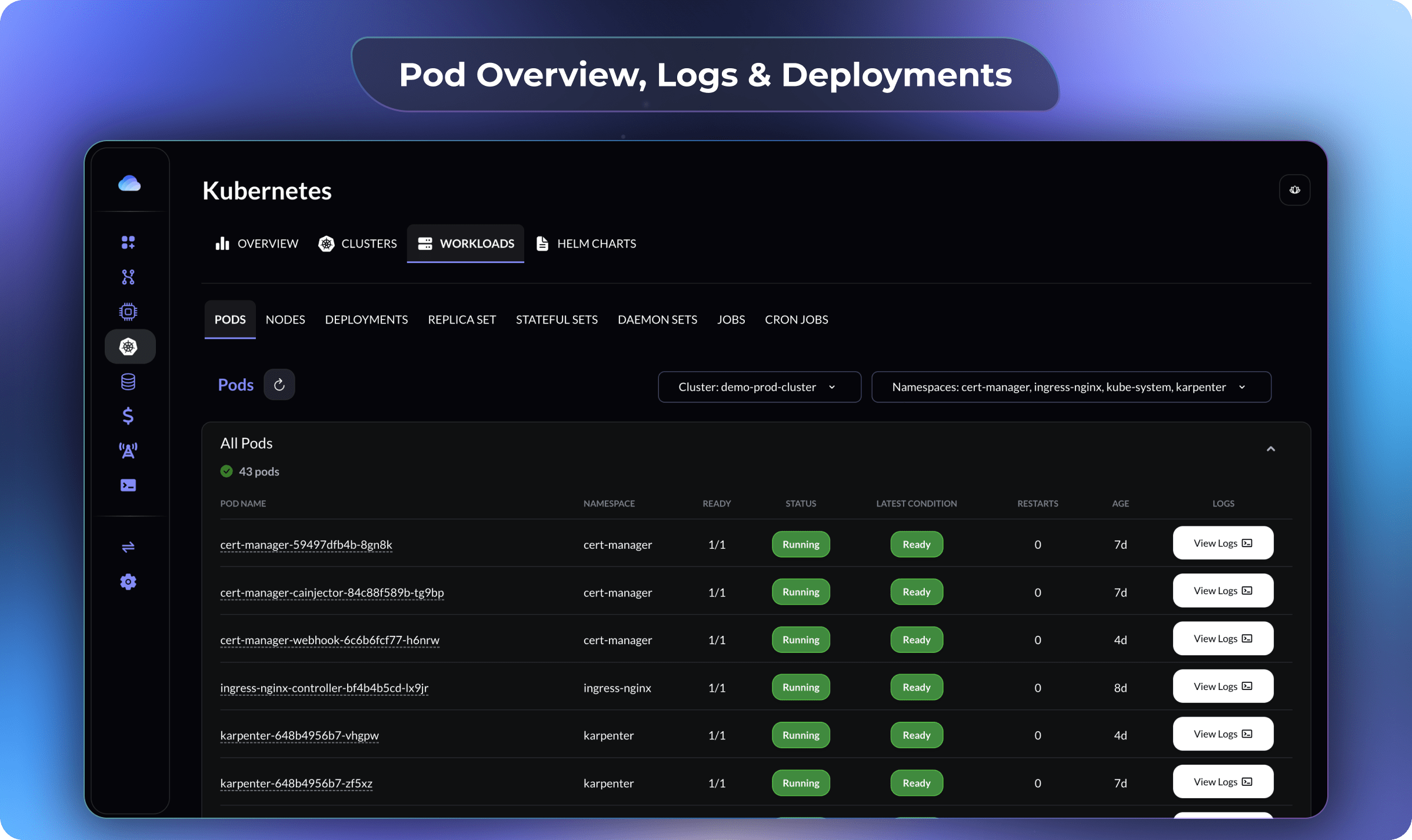This screenshot has width=1412, height=840.
Task: Click the cloud logo at sidebar top
Action: (129, 184)
